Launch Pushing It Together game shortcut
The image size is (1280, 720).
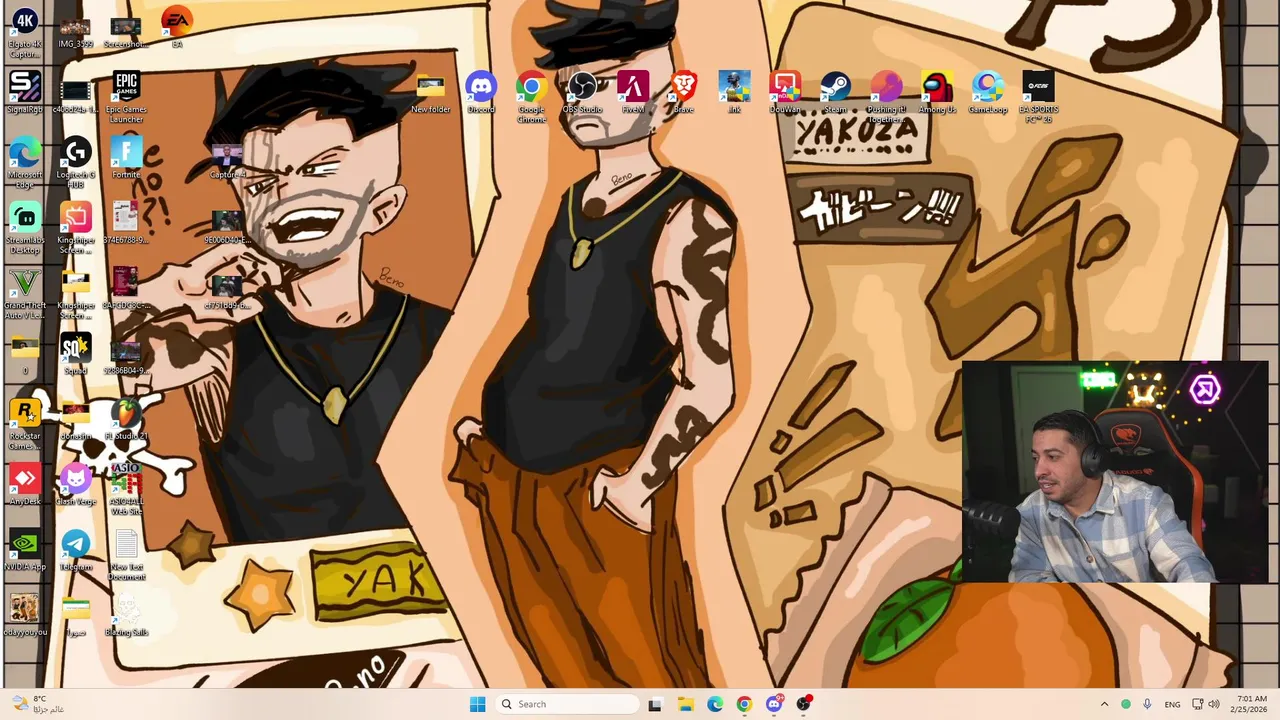886,97
